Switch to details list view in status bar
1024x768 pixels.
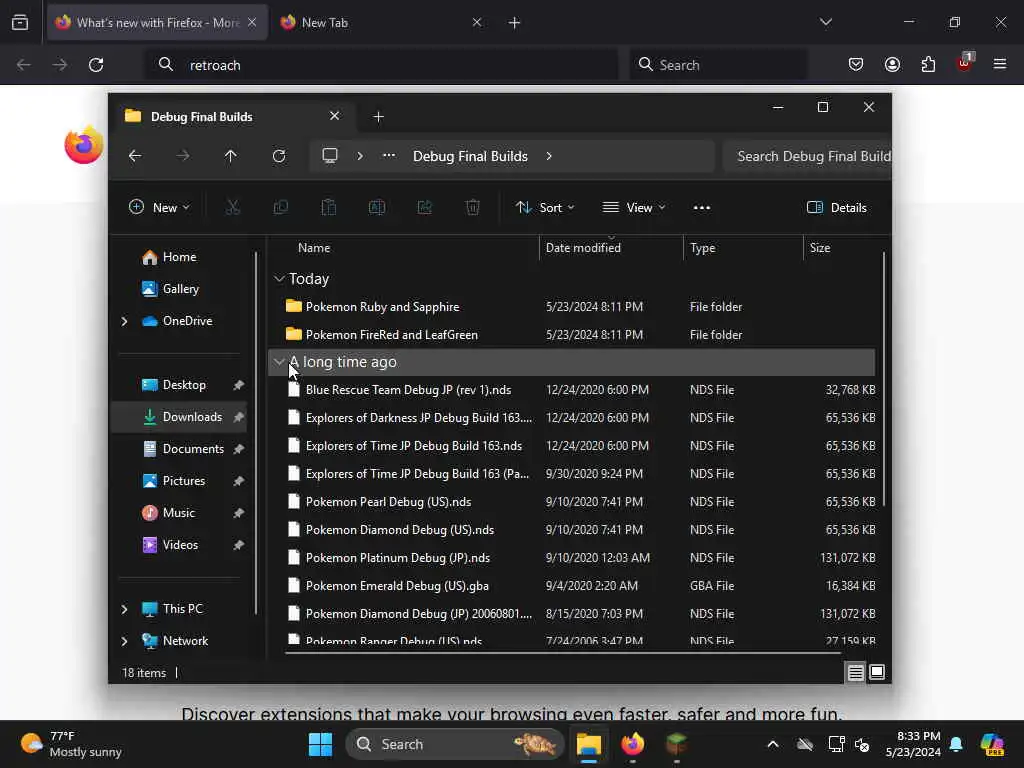[x=856, y=672]
